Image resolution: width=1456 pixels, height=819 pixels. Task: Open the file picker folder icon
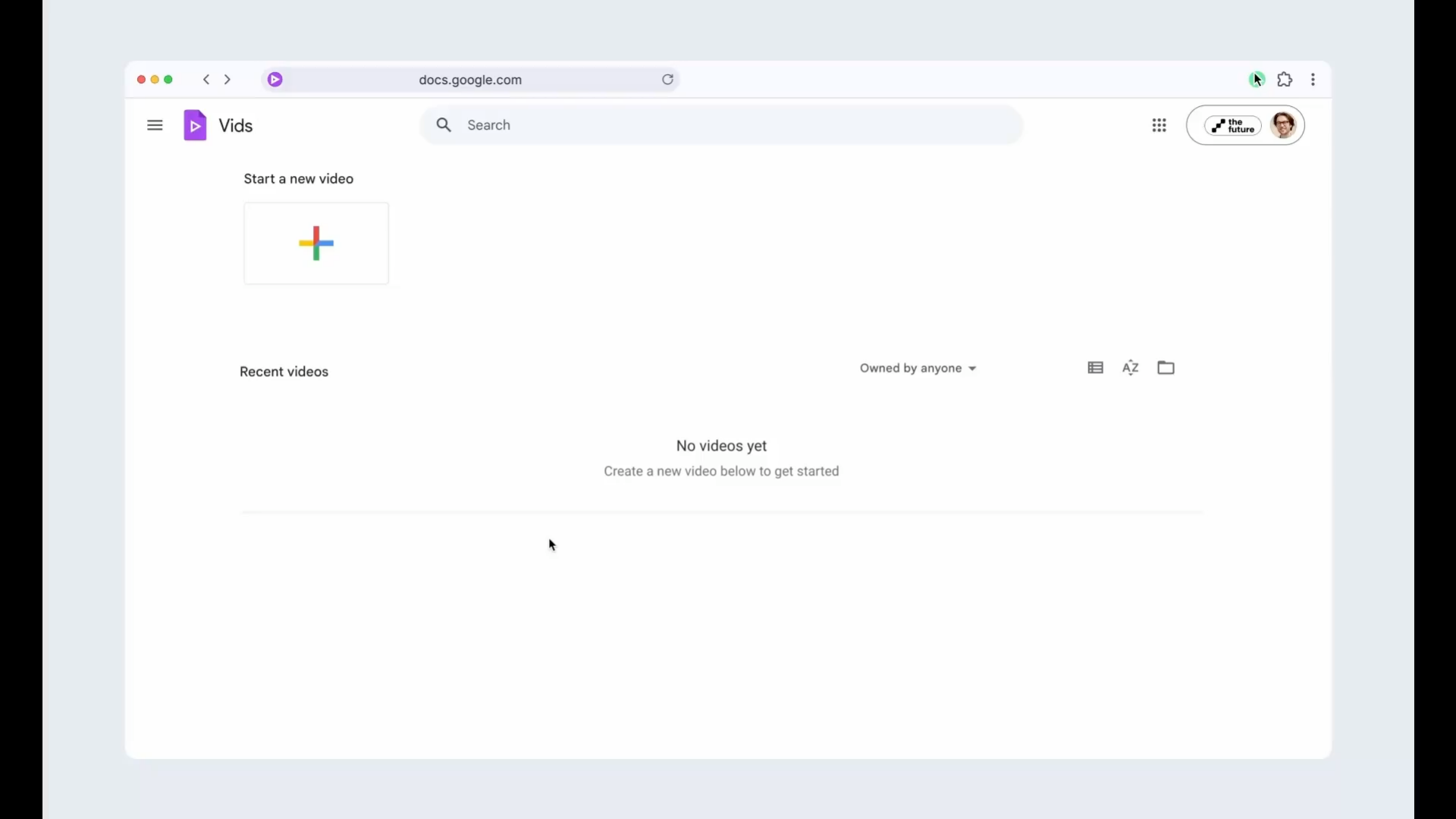coord(1166,368)
